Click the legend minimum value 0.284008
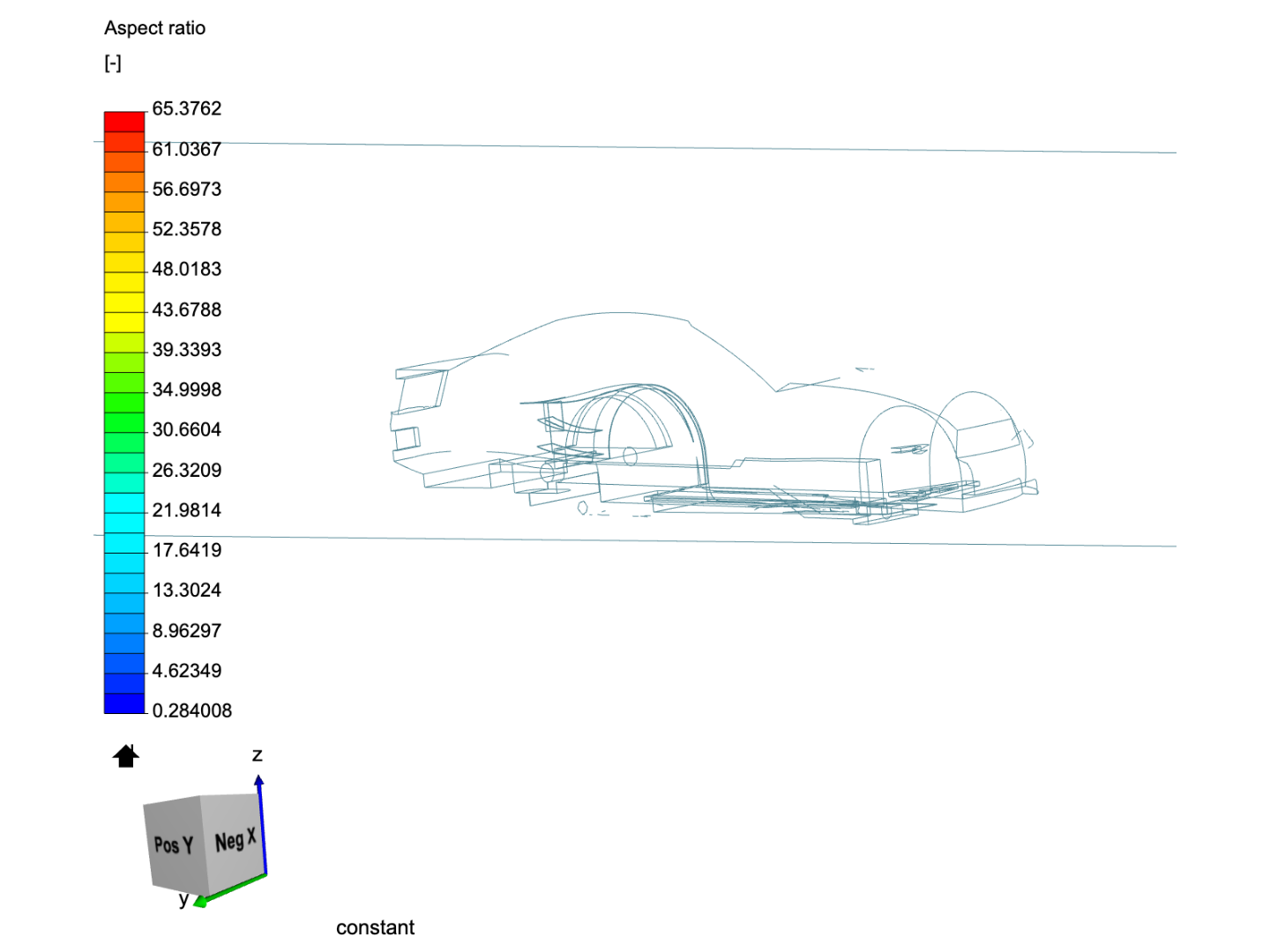Viewport: 1270px width, 952px height. coord(192,710)
